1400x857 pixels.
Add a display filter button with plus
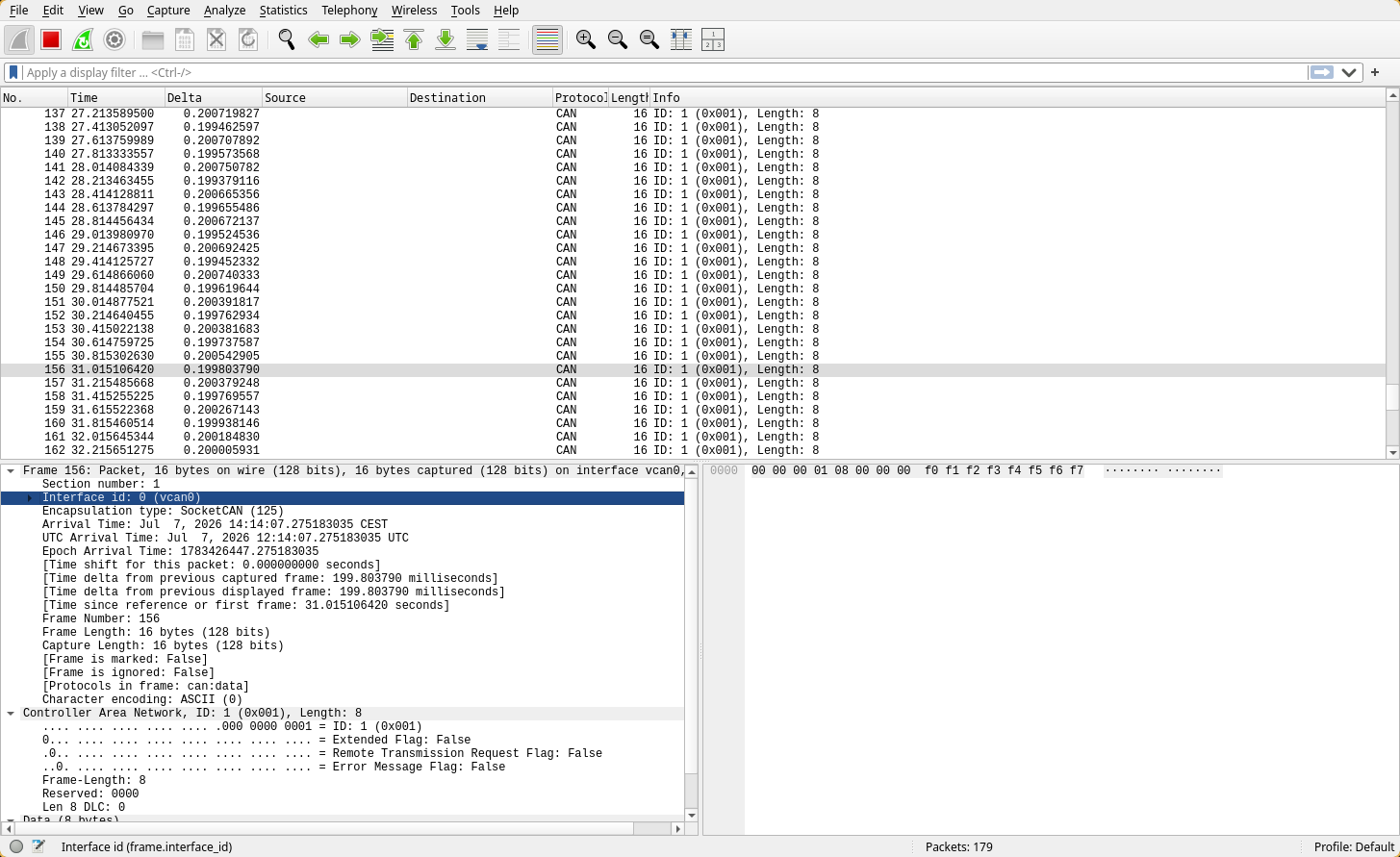click(1375, 72)
